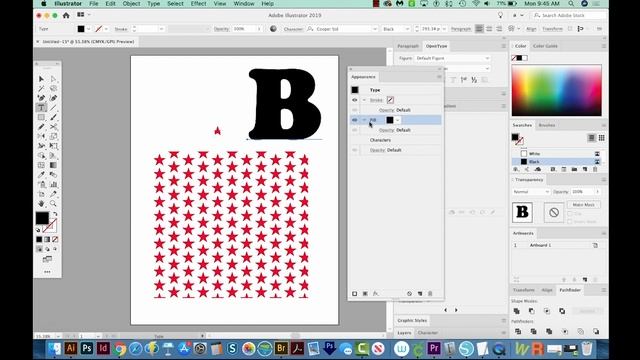This screenshot has width=640, height=360.
Task: Click the Pathfinder Minus Front icon
Action: point(532,311)
